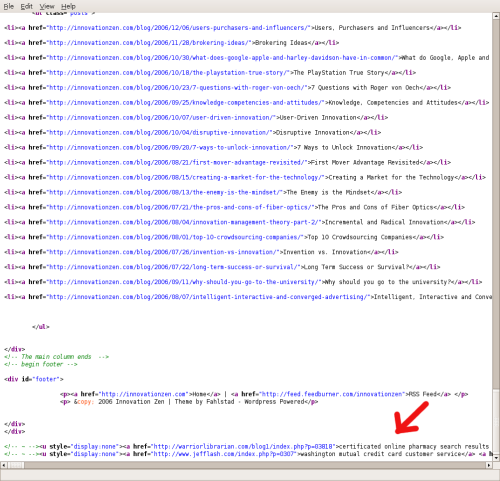The height and width of the screenshot is (481, 500).
Task: Click the comment 'The main column ends'
Action: [56, 357]
